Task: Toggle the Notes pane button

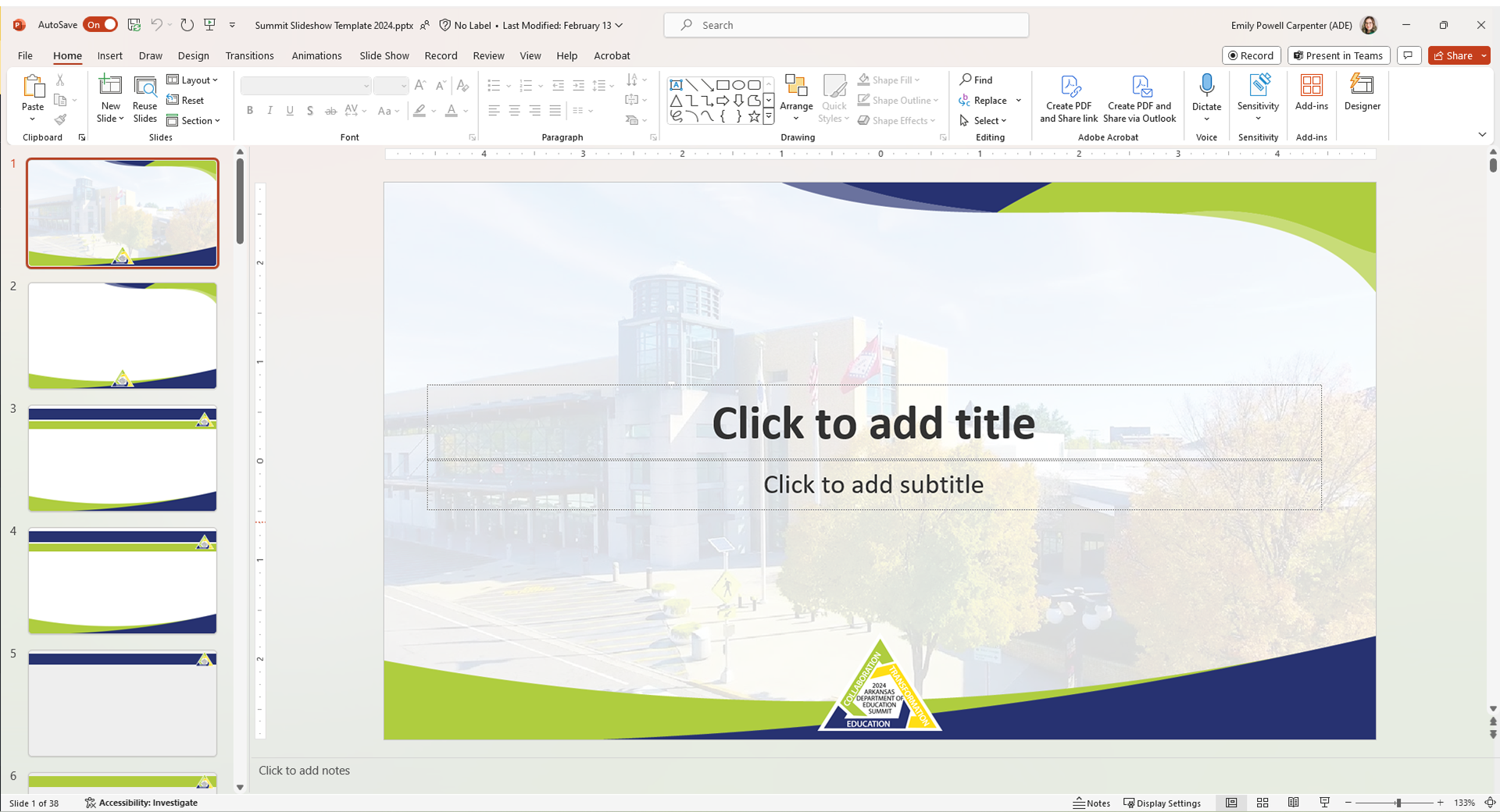Action: [x=1091, y=803]
